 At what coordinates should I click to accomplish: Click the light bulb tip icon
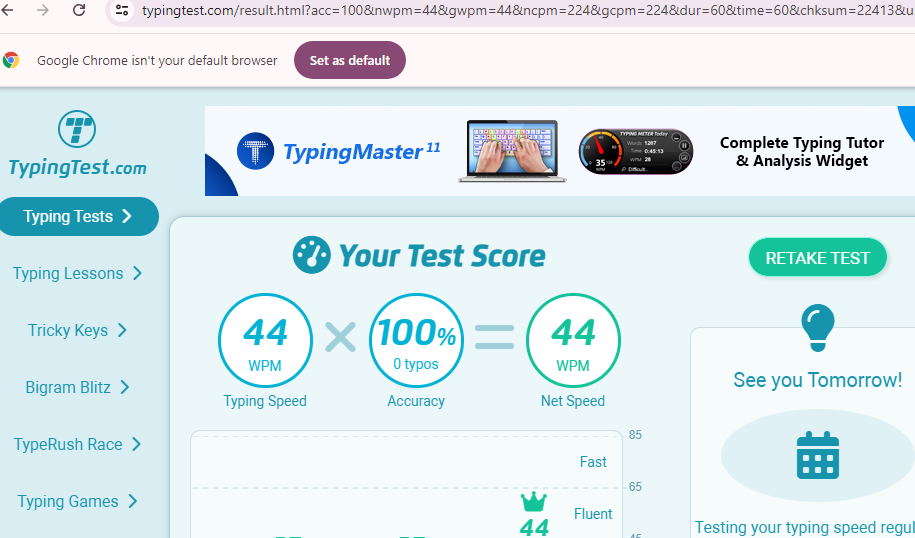click(x=818, y=328)
